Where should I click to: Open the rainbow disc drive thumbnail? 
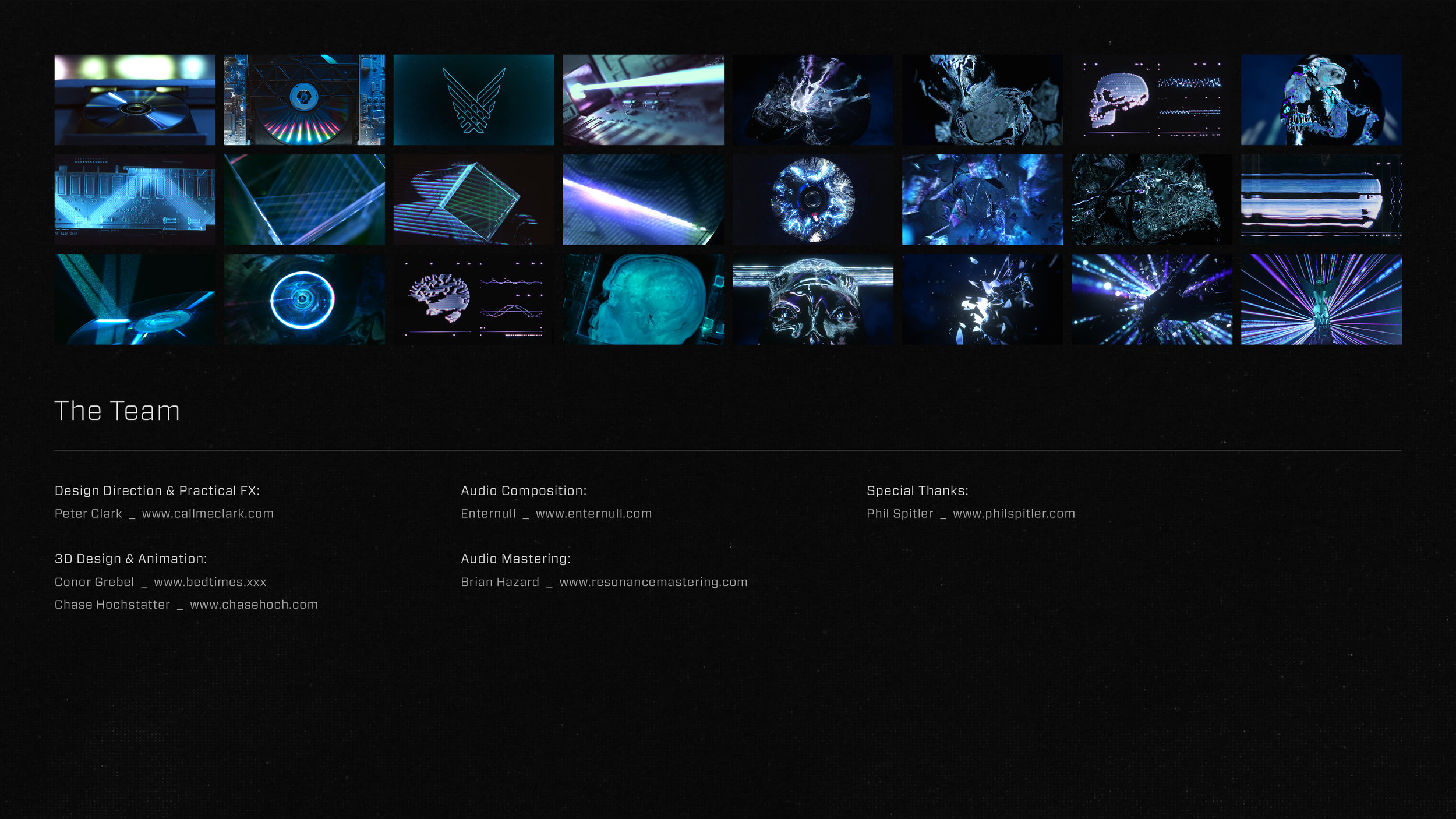(304, 100)
